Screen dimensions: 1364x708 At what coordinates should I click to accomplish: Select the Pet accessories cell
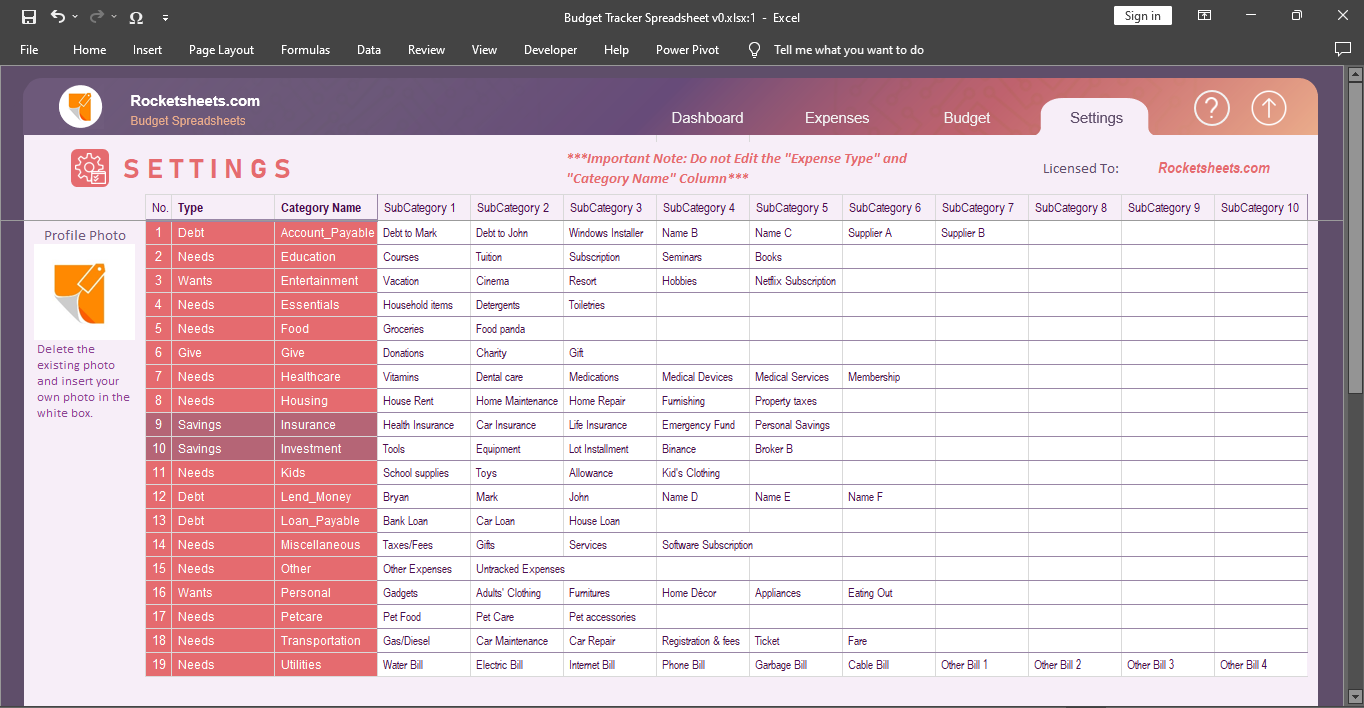610,617
